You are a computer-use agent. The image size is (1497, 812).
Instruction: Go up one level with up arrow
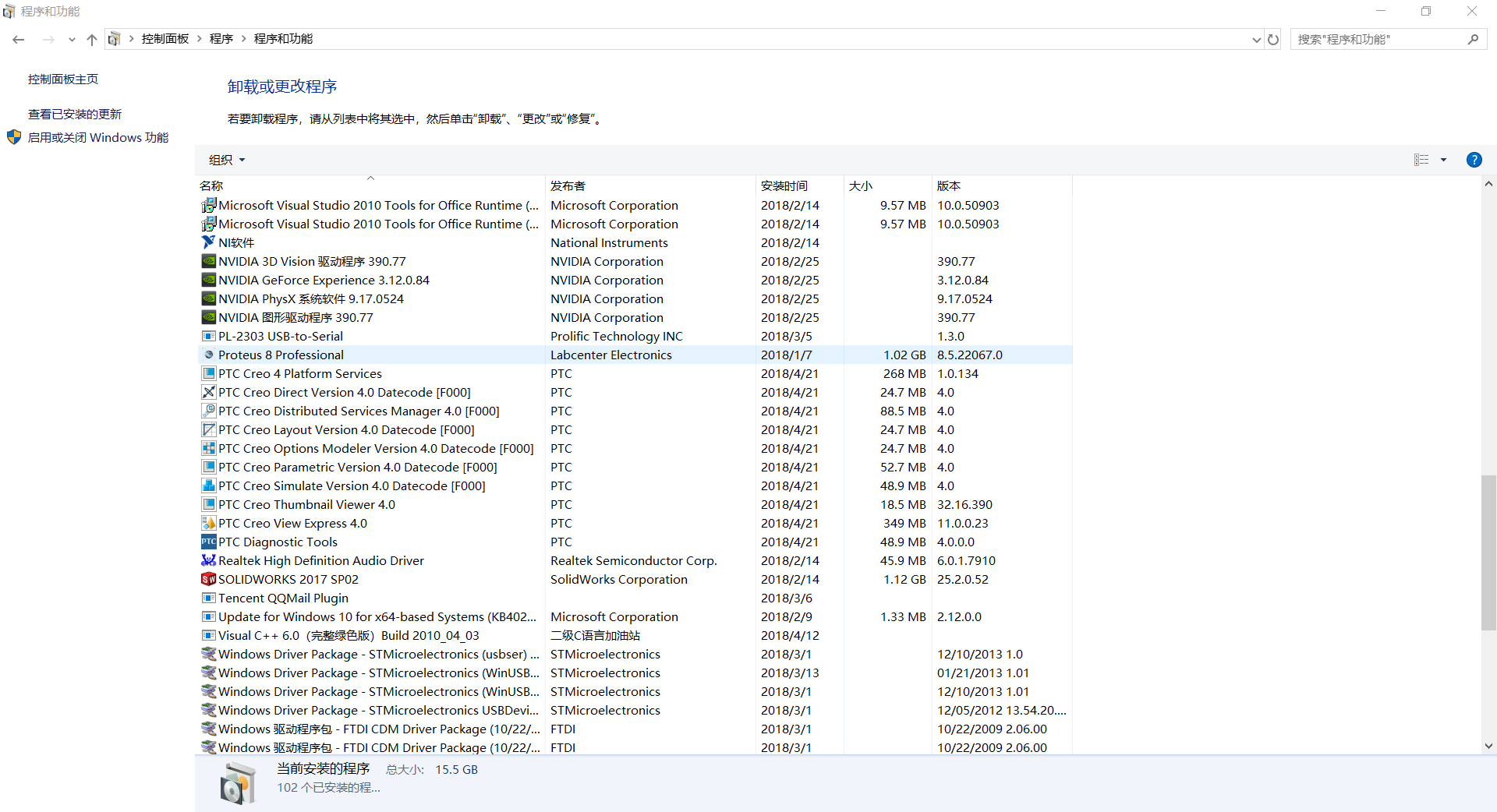(x=92, y=39)
